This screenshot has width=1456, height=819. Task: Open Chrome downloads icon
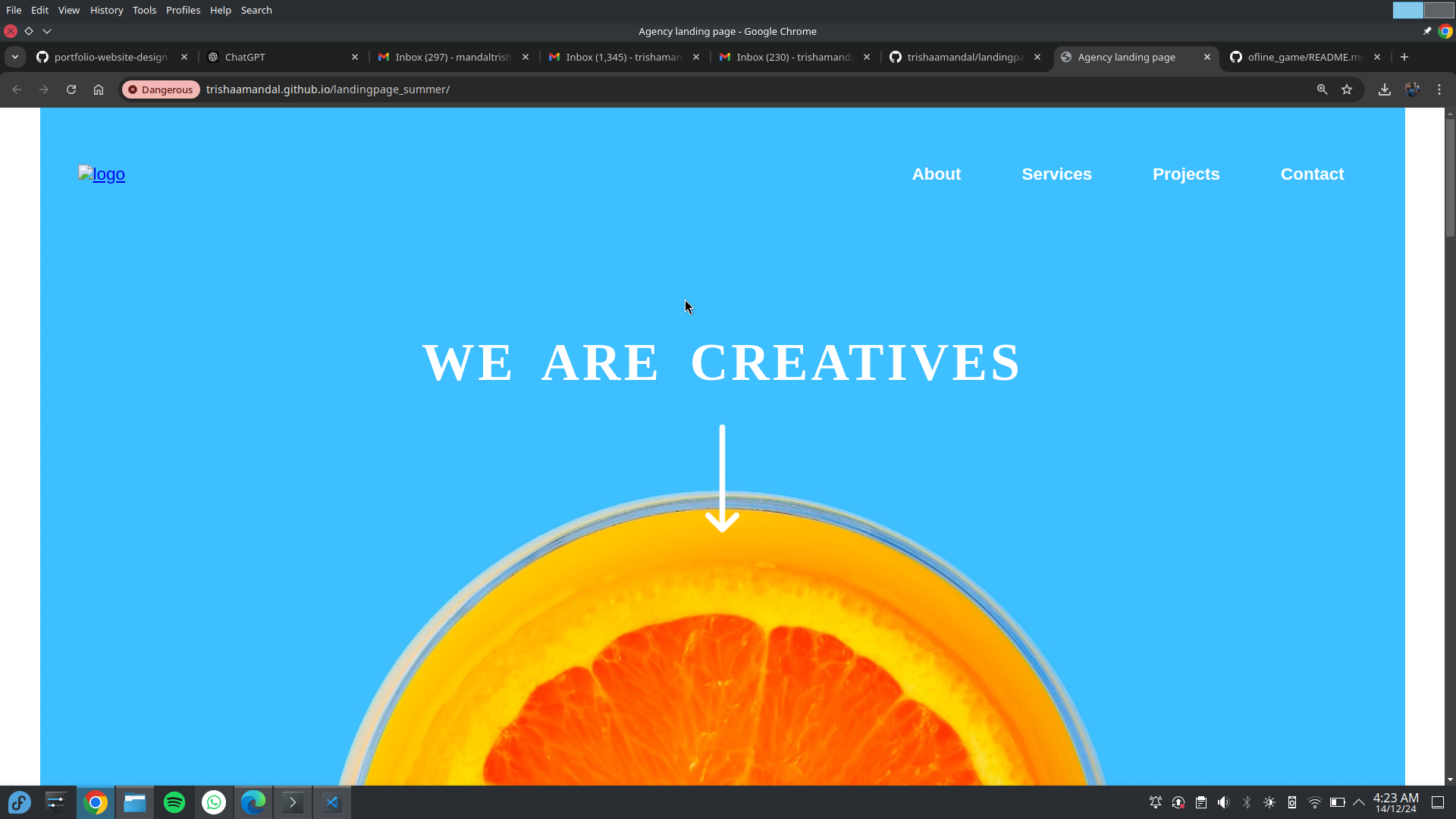[1385, 89]
